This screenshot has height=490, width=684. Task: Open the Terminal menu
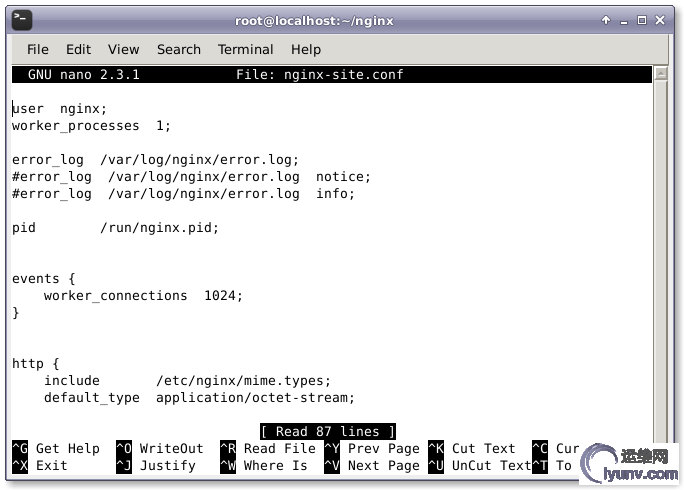pyautogui.click(x=246, y=49)
